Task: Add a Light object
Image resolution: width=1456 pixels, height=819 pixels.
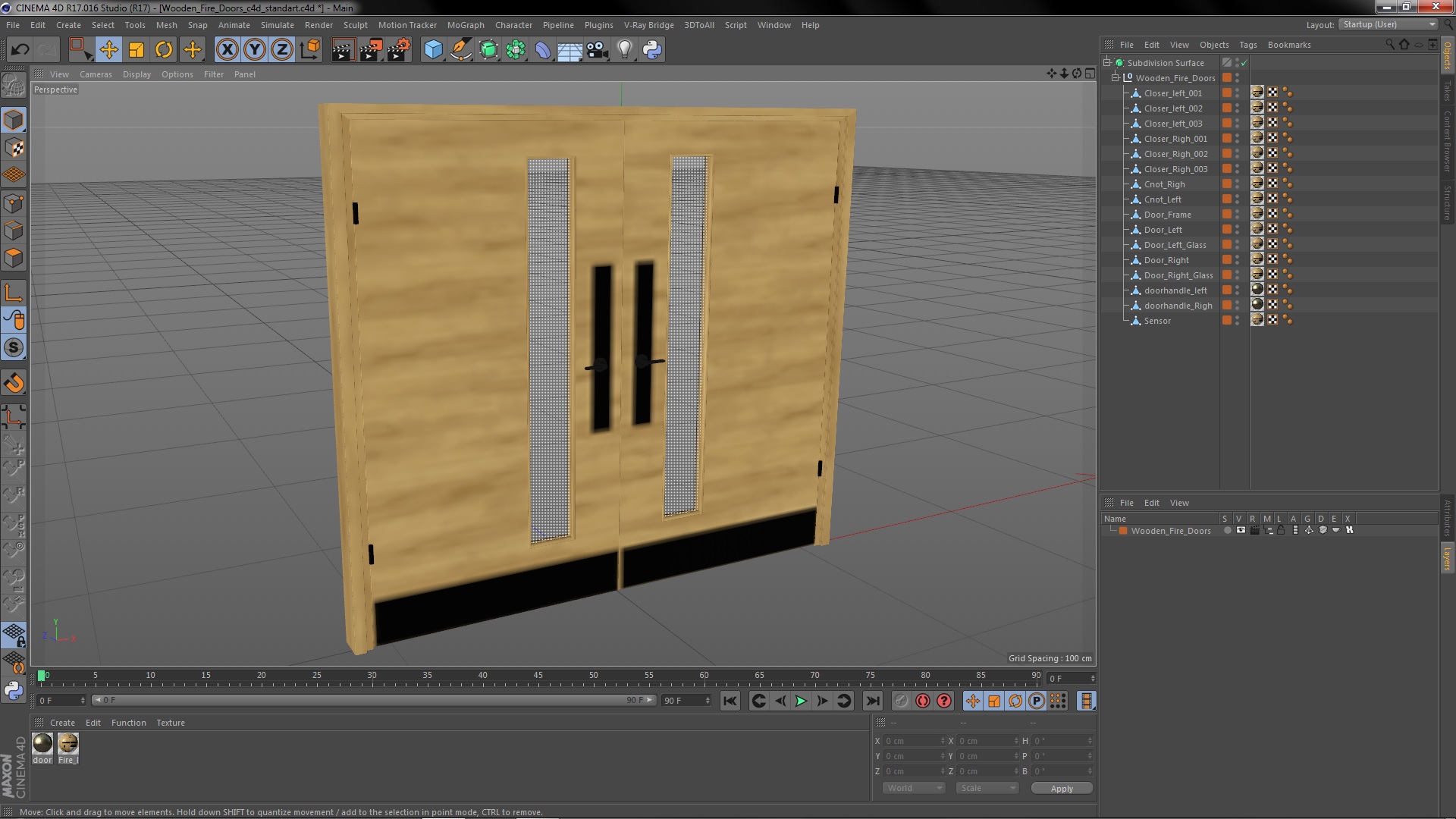Action: tap(624, 50)
